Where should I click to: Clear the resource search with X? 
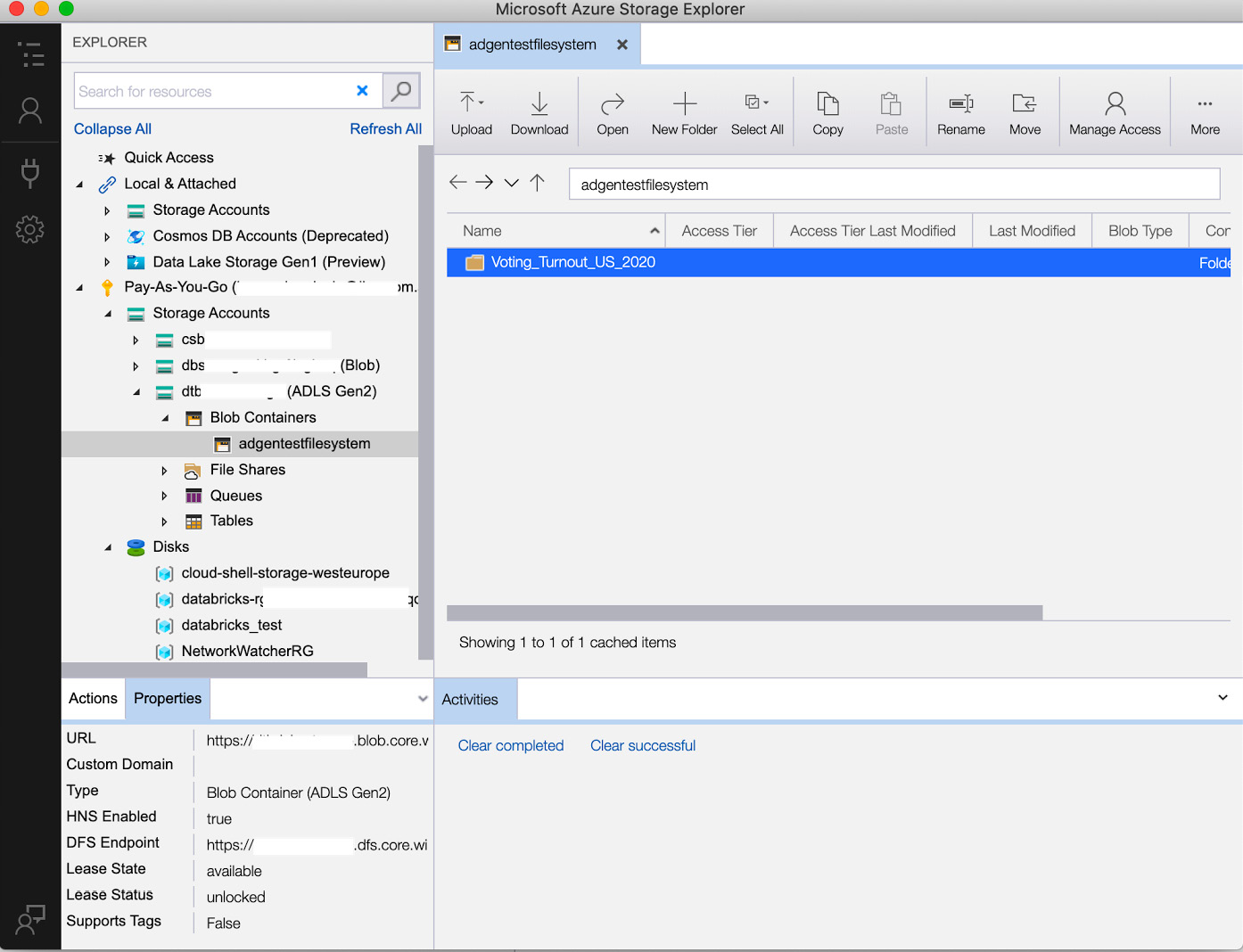(x=362, y=91)
